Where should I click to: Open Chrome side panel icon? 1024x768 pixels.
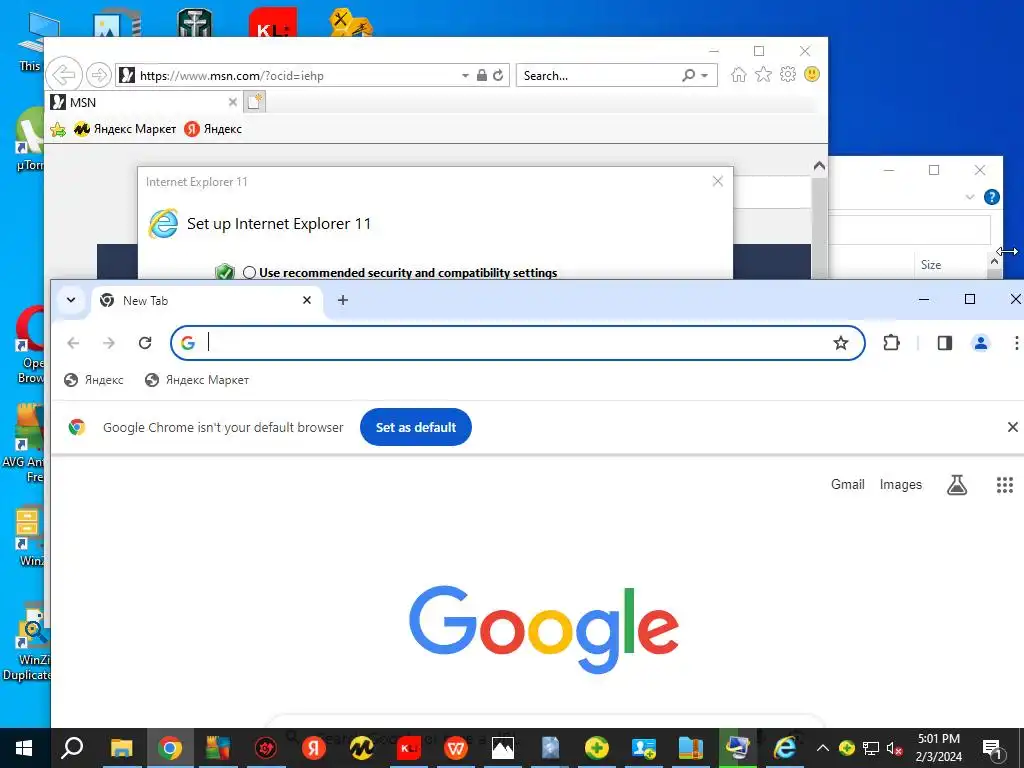[x=944, y=343]
